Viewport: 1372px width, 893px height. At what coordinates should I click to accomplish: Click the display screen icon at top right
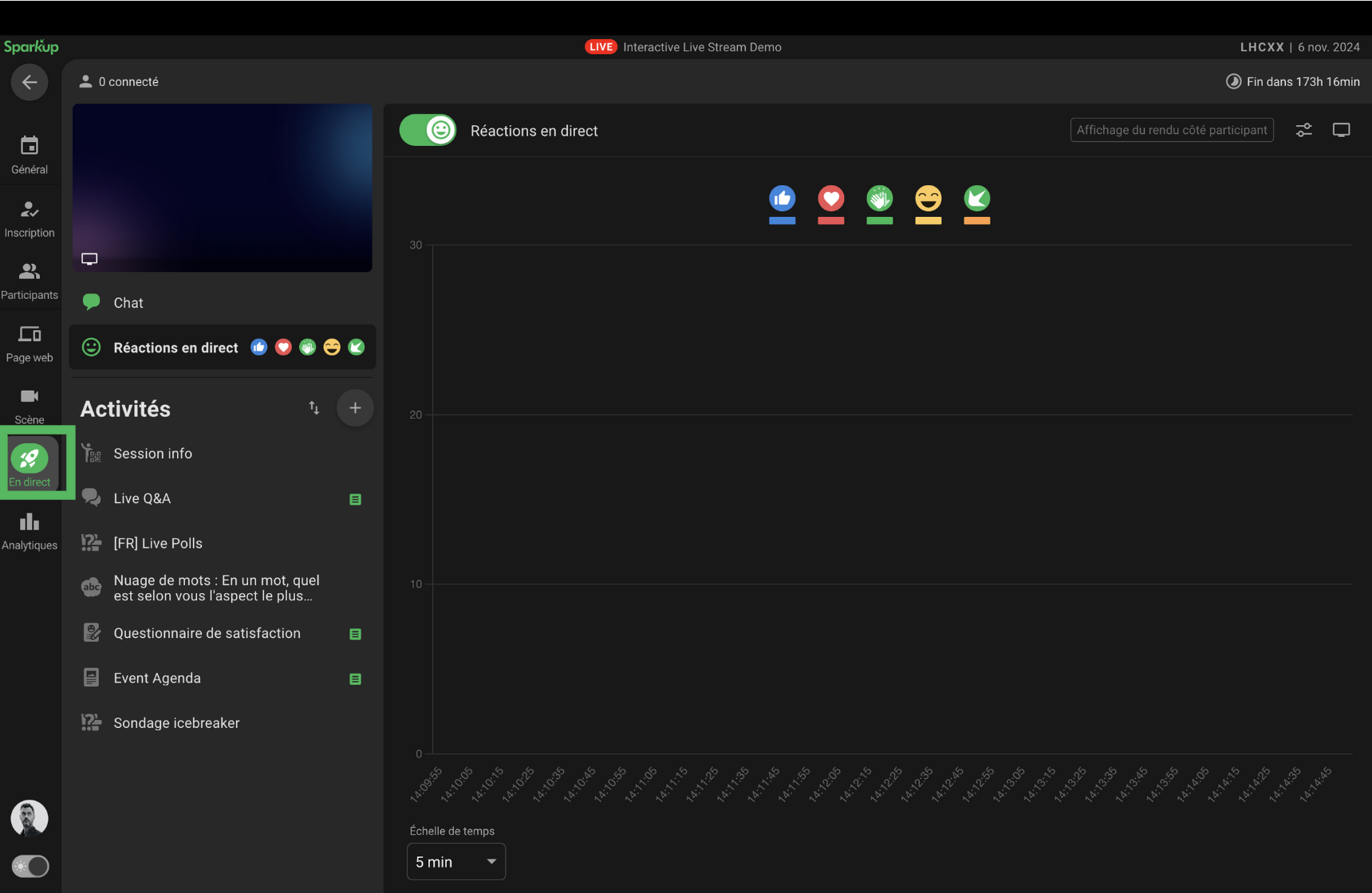click(1341, 130)
